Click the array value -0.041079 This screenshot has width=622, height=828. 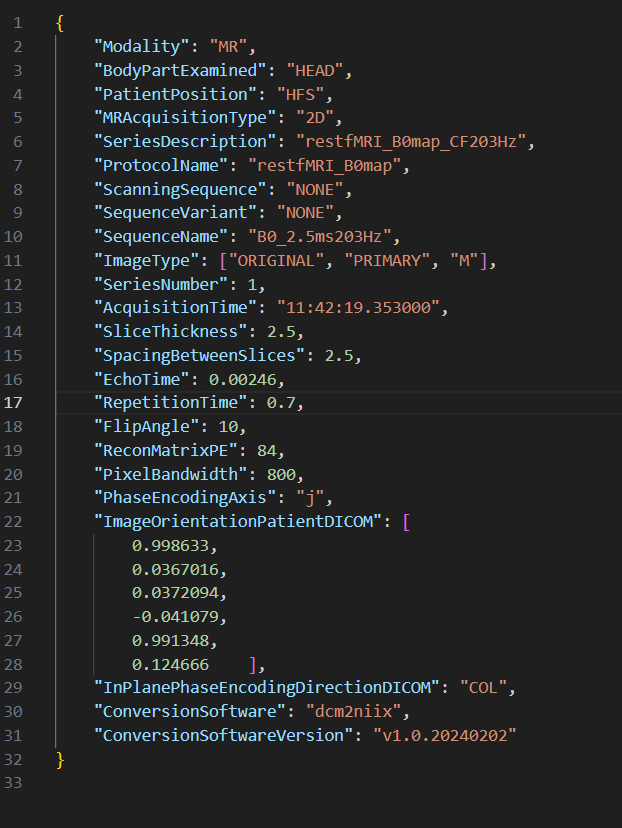(173, 616)
